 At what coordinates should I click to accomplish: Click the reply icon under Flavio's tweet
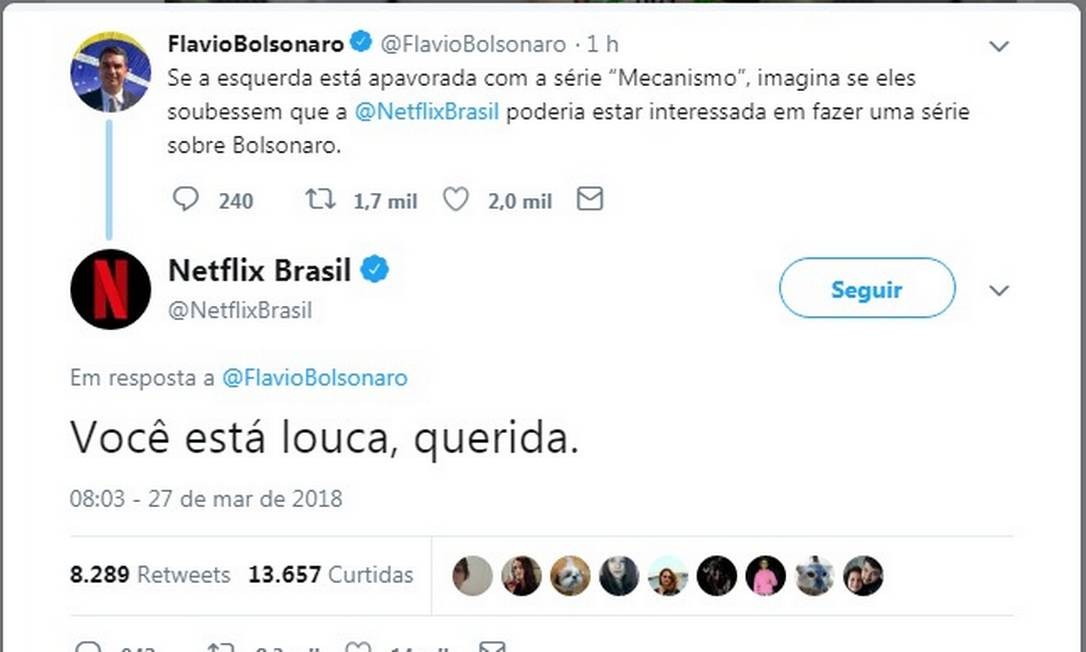186,200
